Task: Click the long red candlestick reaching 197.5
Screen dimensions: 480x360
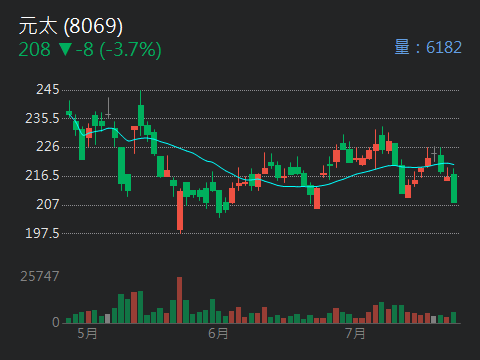Action: click(x=180, y=210)
